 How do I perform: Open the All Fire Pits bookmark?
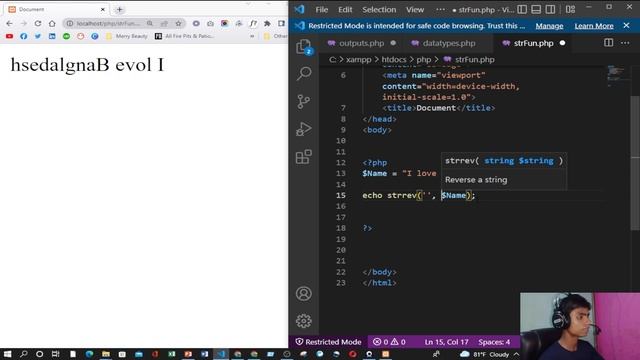(x=184, y=36)
